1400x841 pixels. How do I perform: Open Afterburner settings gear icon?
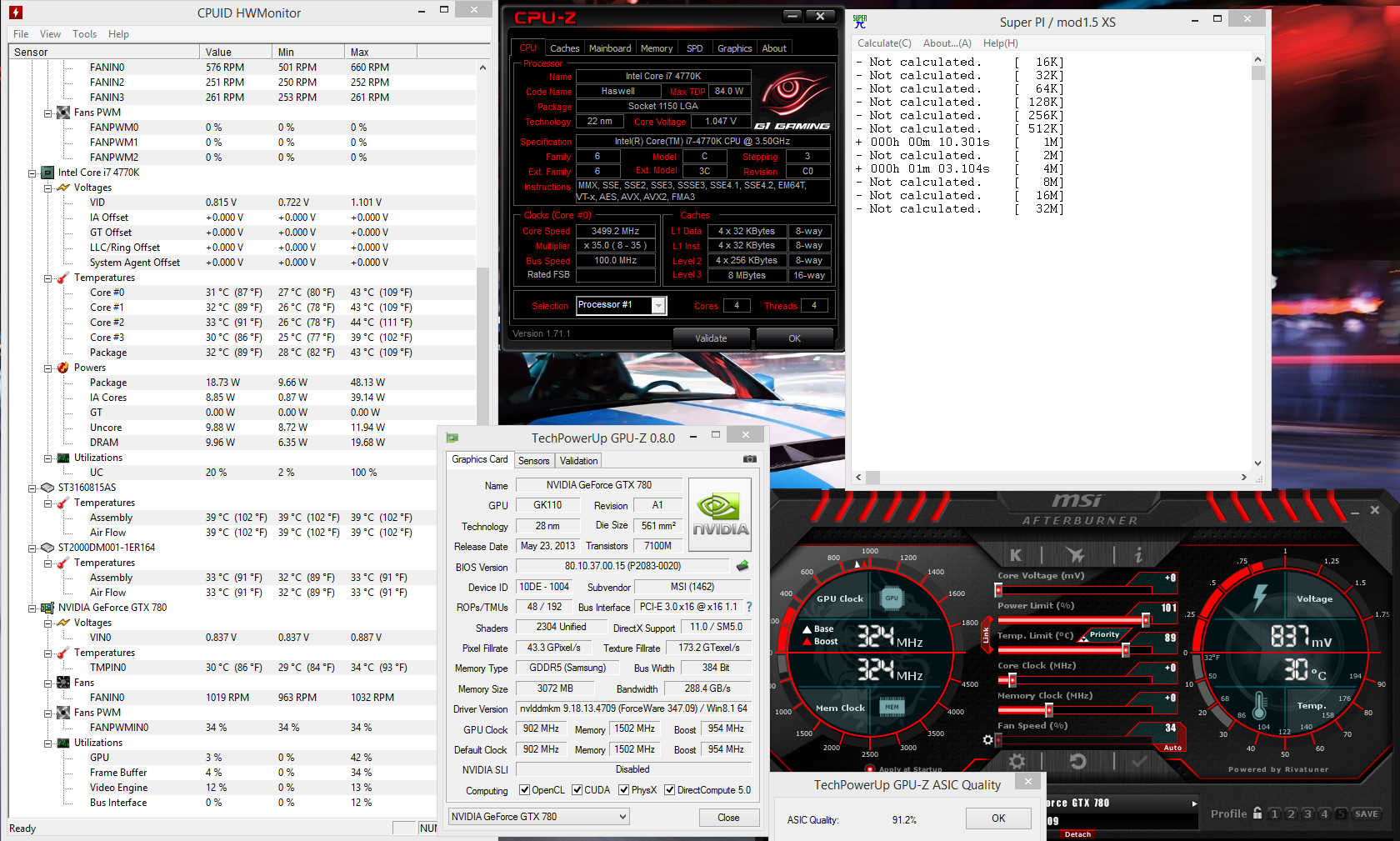point(1017,761)
